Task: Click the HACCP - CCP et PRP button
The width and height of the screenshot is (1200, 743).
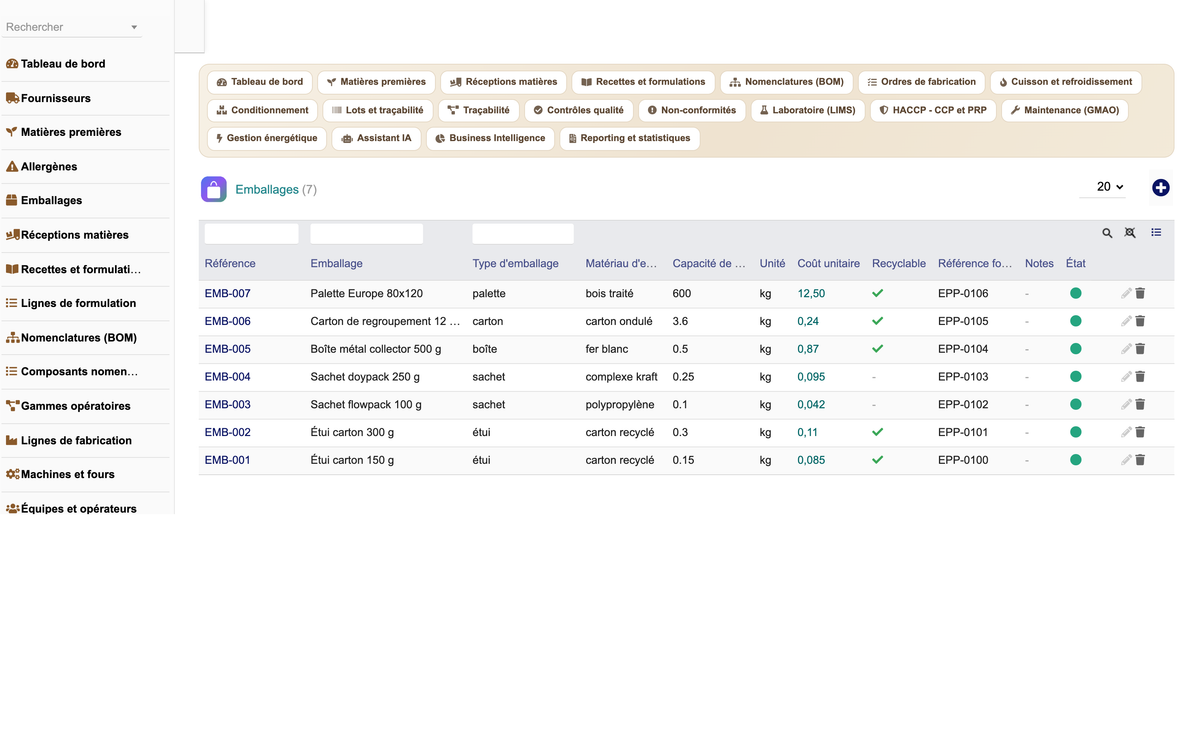Action: 932,110
